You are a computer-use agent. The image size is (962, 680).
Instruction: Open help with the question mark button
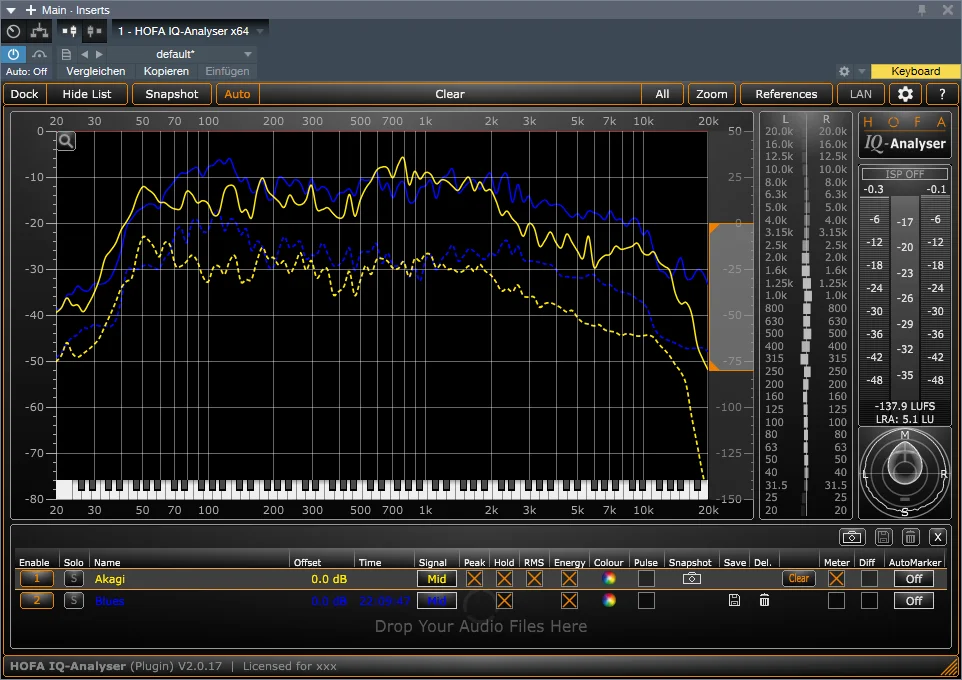942,94
